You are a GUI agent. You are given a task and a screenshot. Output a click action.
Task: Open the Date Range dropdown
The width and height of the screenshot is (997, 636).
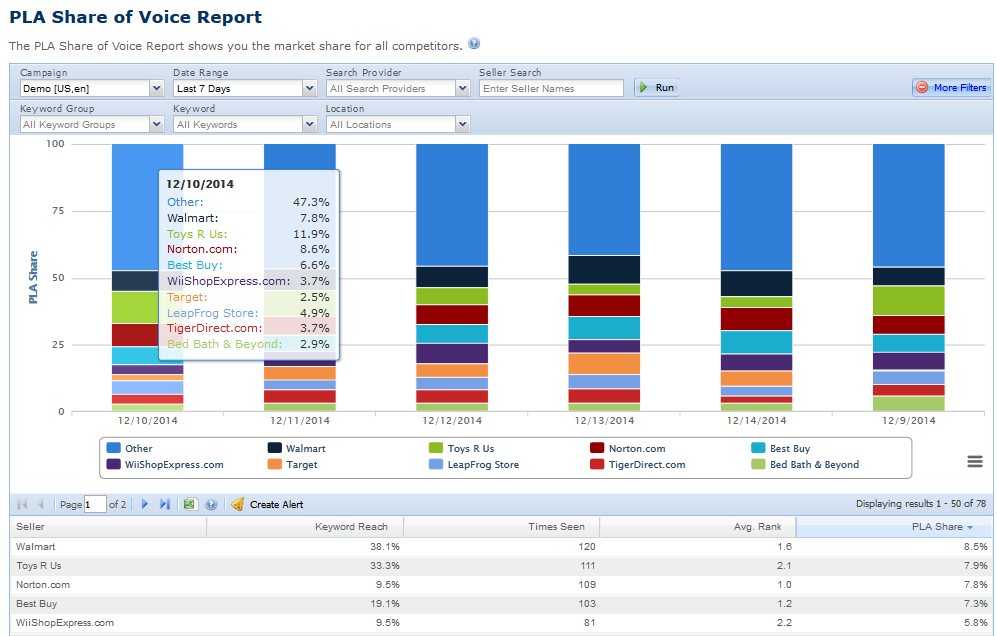tap(310, 88)
